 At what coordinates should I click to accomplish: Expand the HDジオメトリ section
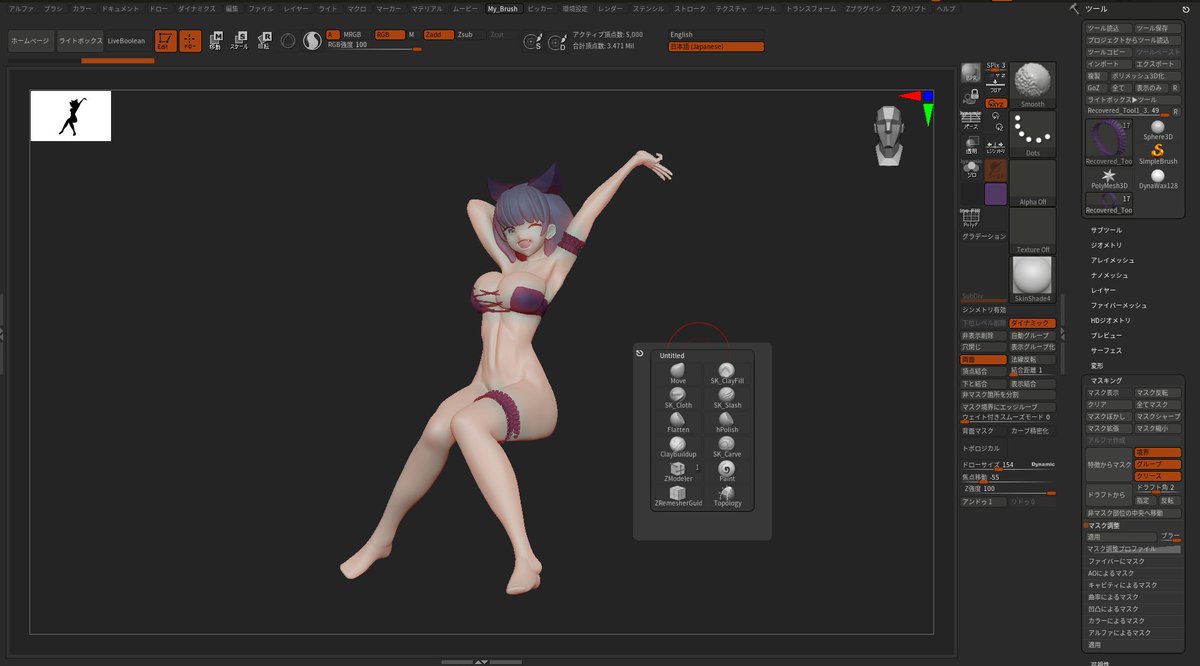(x=1111, y=320)
